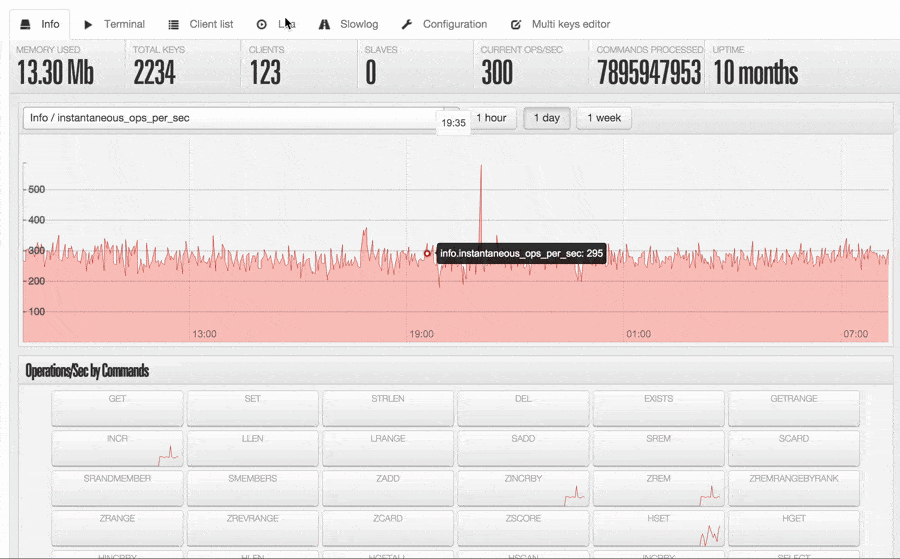Open the ZREMRANGEBYRANK command panel
Image resolution: width=900 pixels, height=559 pixels.
[x=794, y=488]
